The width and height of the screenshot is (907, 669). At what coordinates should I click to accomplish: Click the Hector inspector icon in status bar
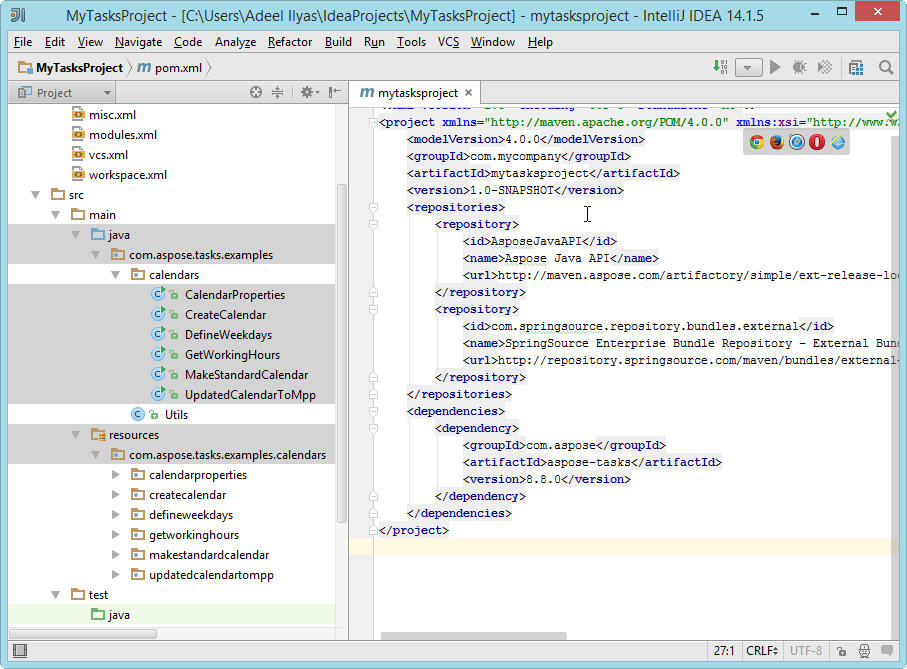865,650
